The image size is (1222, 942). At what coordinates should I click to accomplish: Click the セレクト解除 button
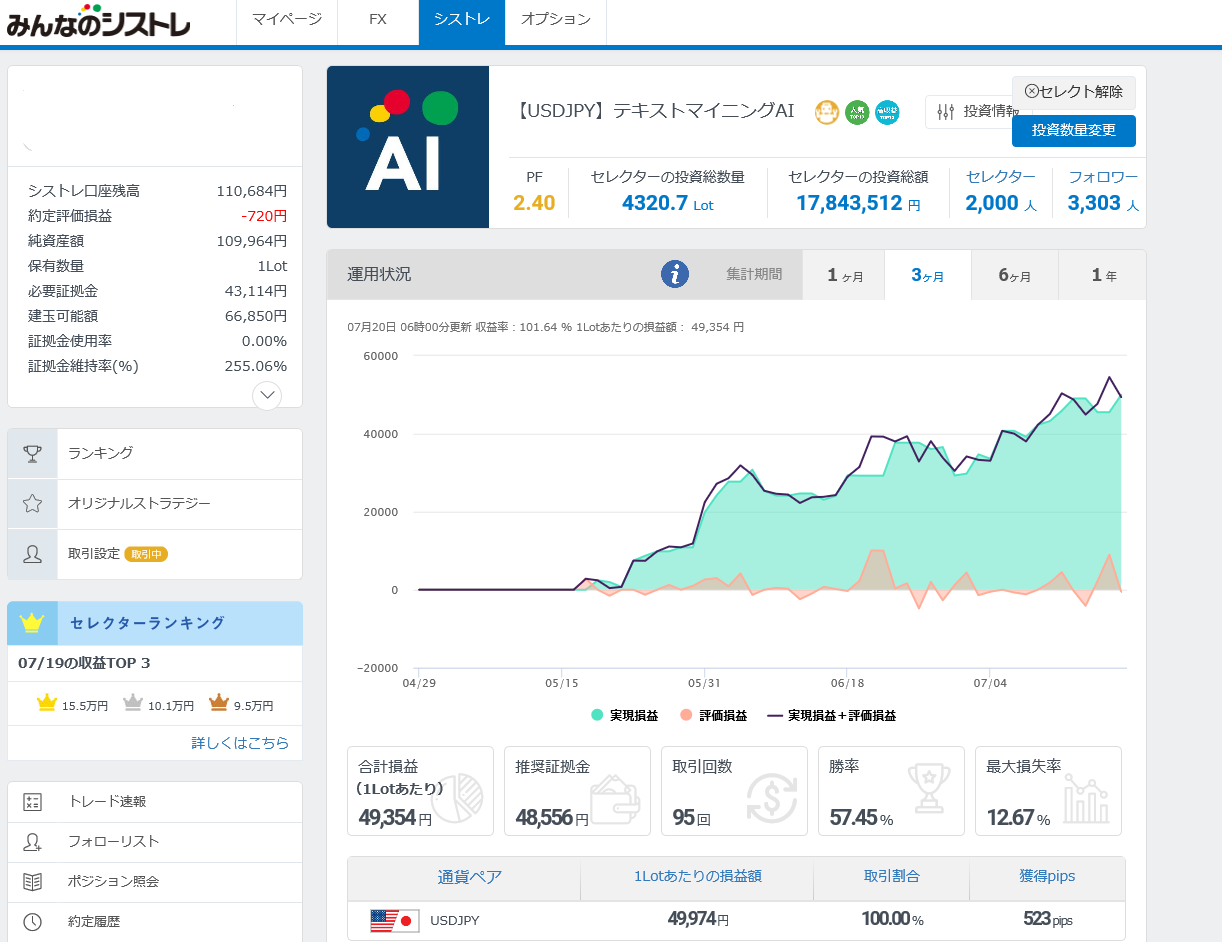[1073, 92]
